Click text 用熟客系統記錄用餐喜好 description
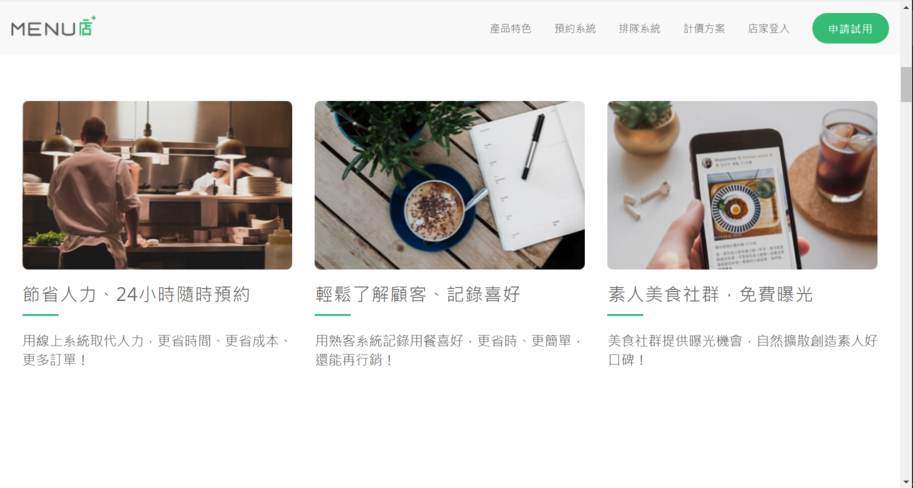Image resolution: width=913 pixels, height=488 pixels. 450,350
